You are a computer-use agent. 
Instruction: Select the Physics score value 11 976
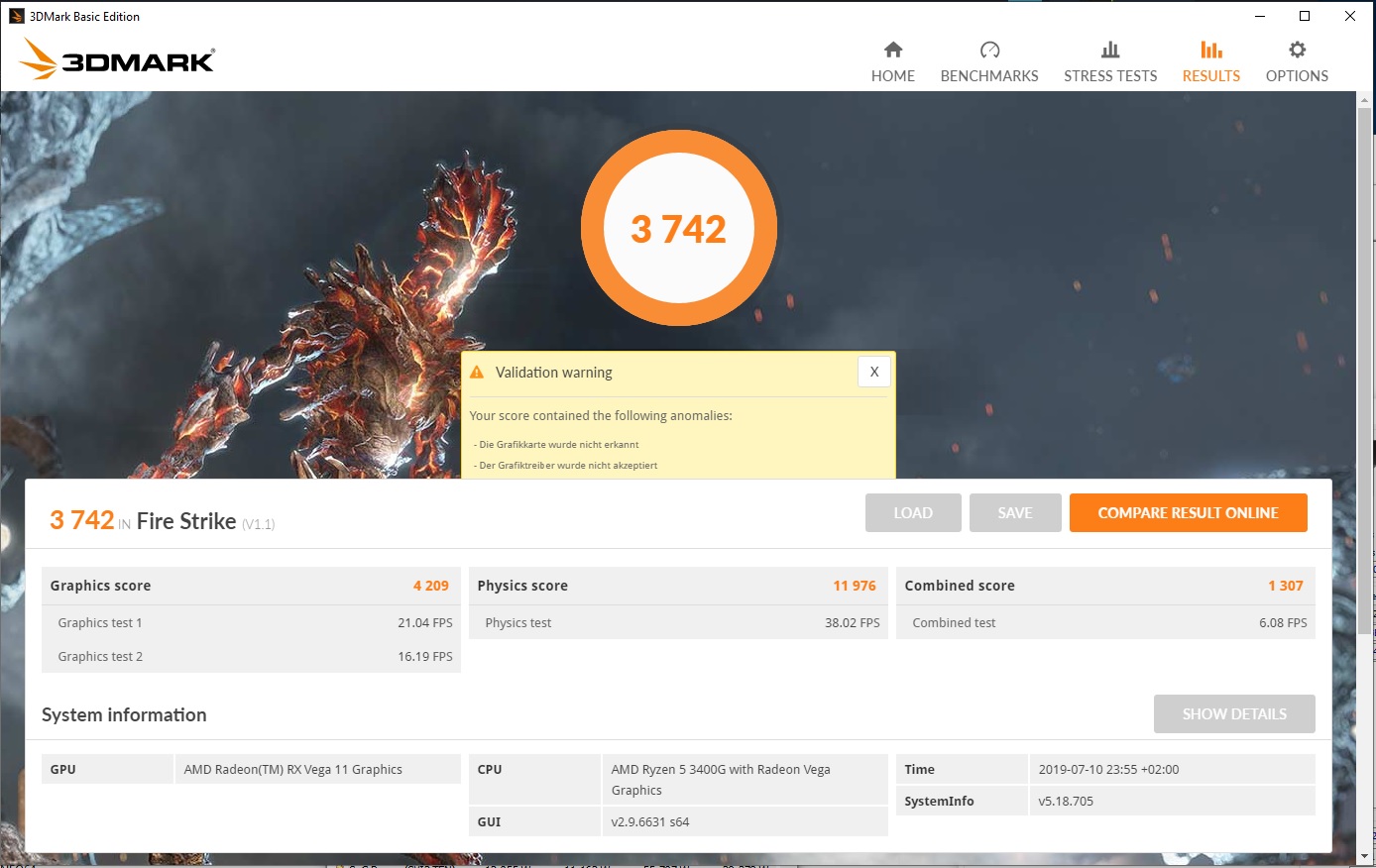(855, 586)
